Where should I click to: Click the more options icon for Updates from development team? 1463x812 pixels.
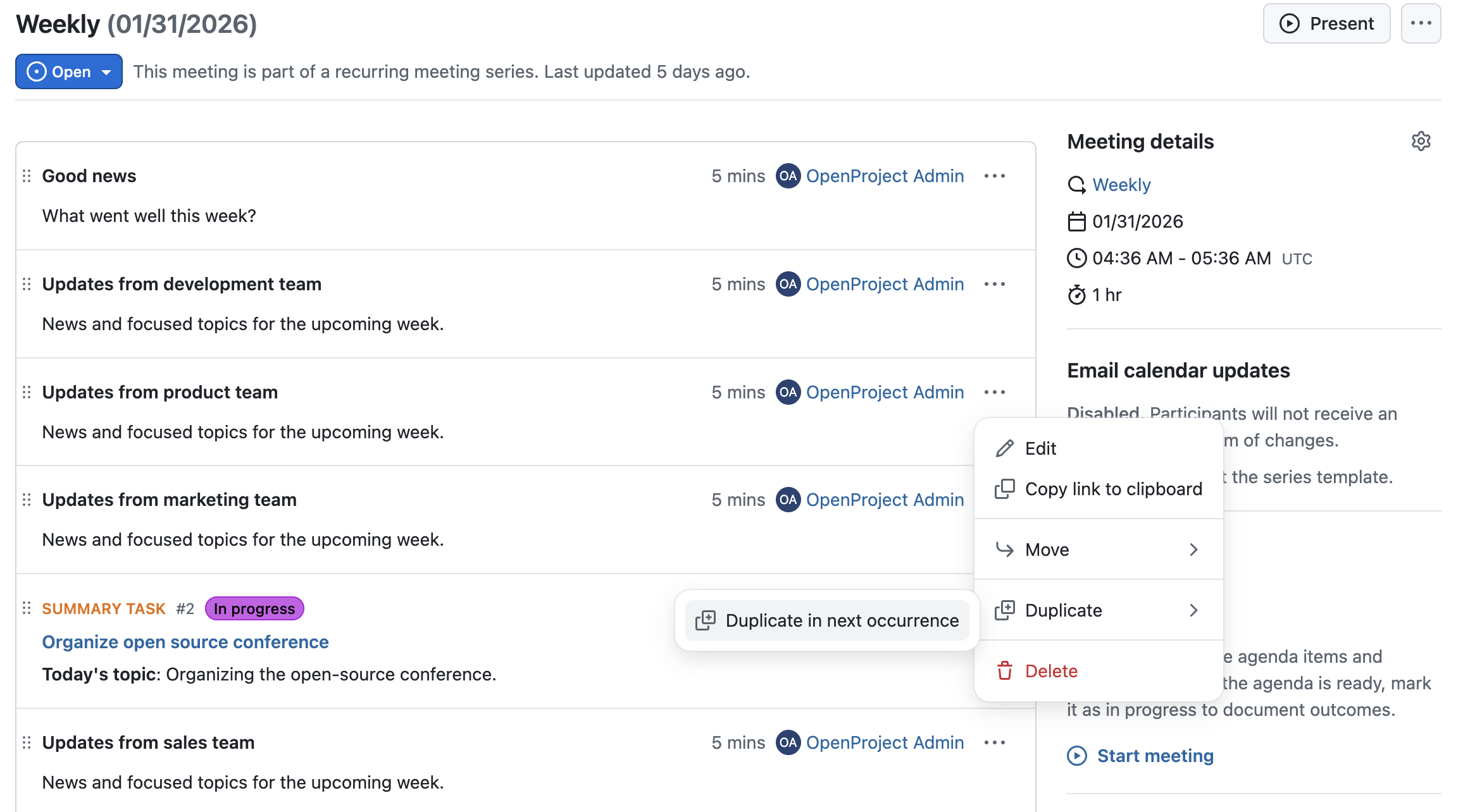tap(994, 284)
